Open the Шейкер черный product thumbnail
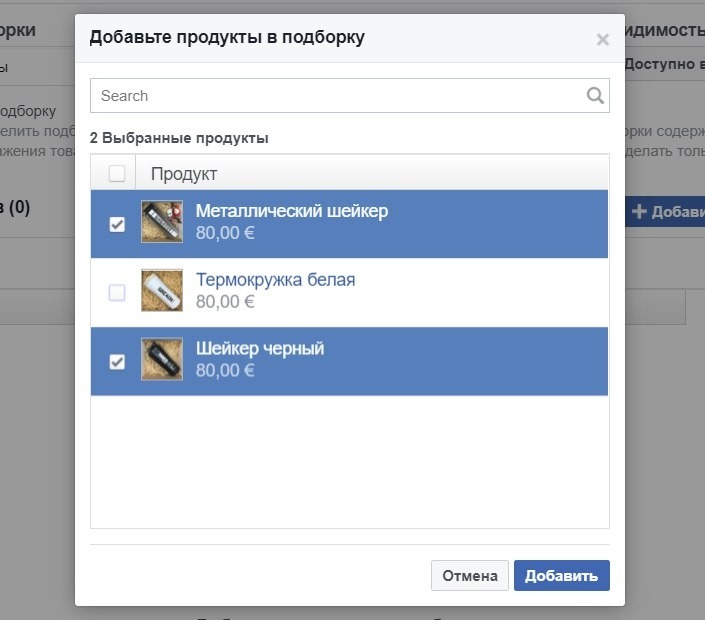The image size is (705, 620). tap(162, 359)
